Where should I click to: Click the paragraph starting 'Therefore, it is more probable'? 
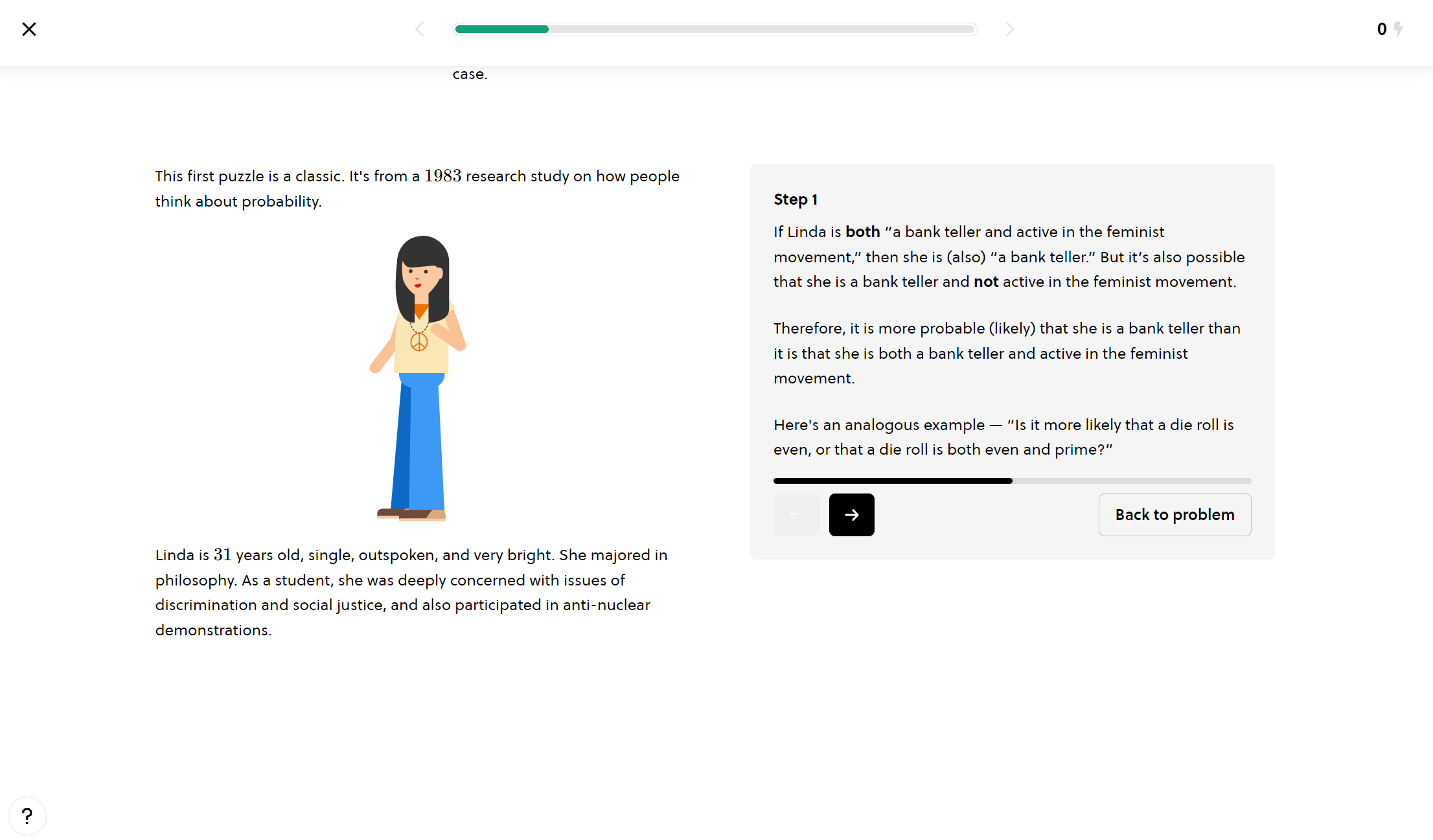pos(1007,354)
